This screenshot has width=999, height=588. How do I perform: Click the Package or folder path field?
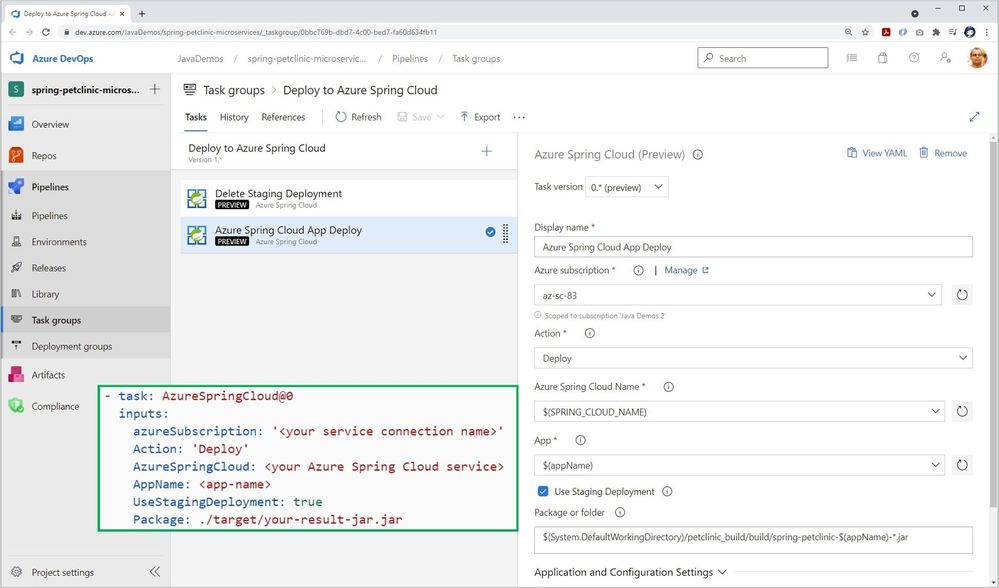(753, 540)
